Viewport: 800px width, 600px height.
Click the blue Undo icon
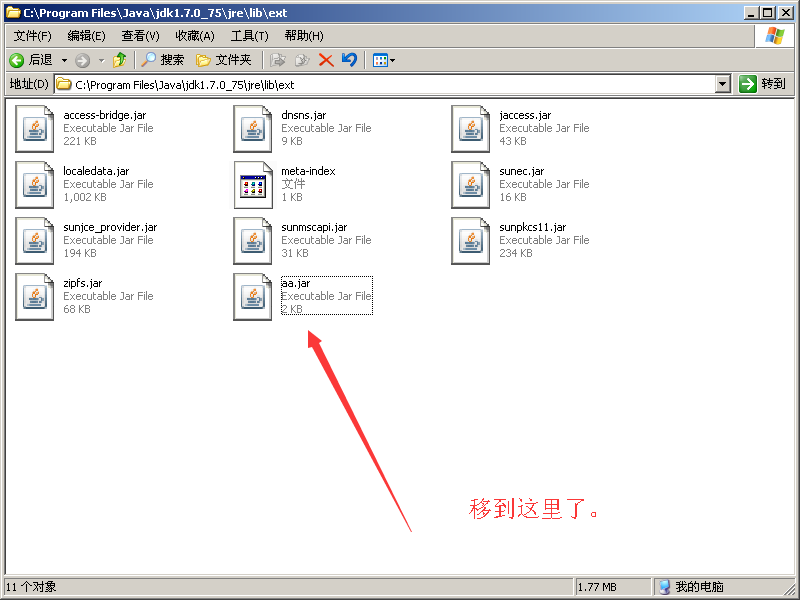click(349, 60)
